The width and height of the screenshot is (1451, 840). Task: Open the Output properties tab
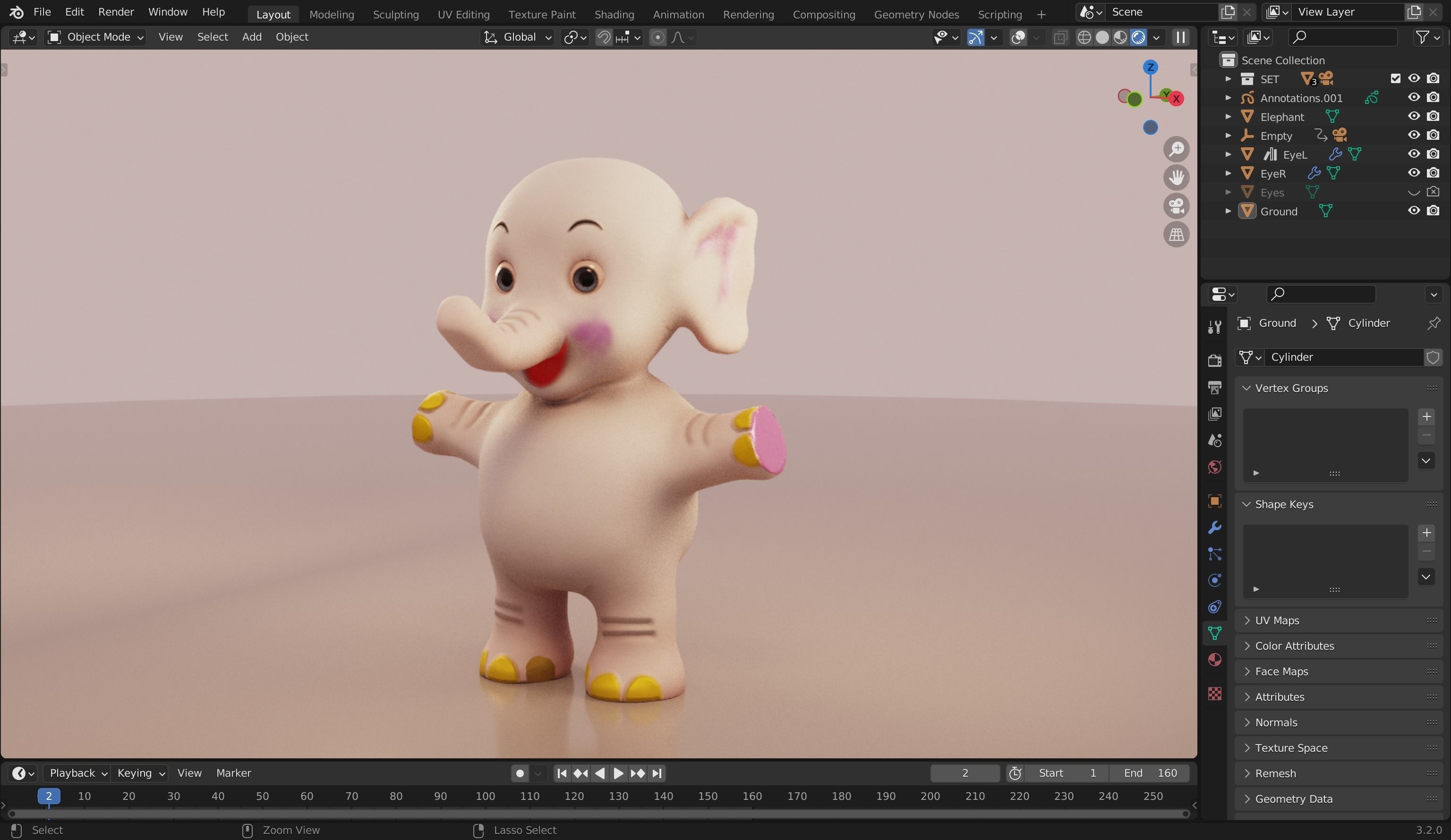[1214, 388]
